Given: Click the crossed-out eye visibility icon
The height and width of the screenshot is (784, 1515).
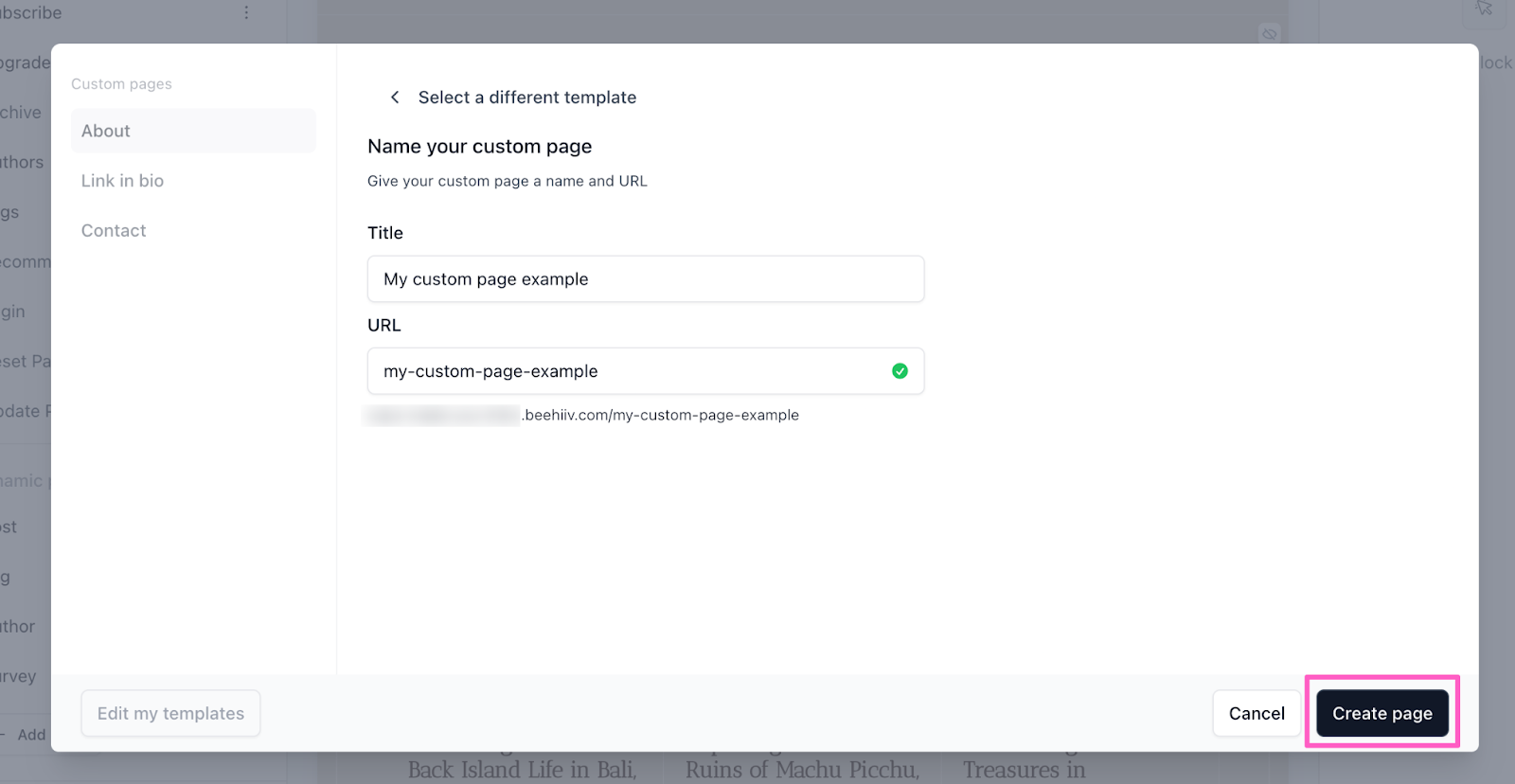Looking at the screenshot, I should 1269,34.
